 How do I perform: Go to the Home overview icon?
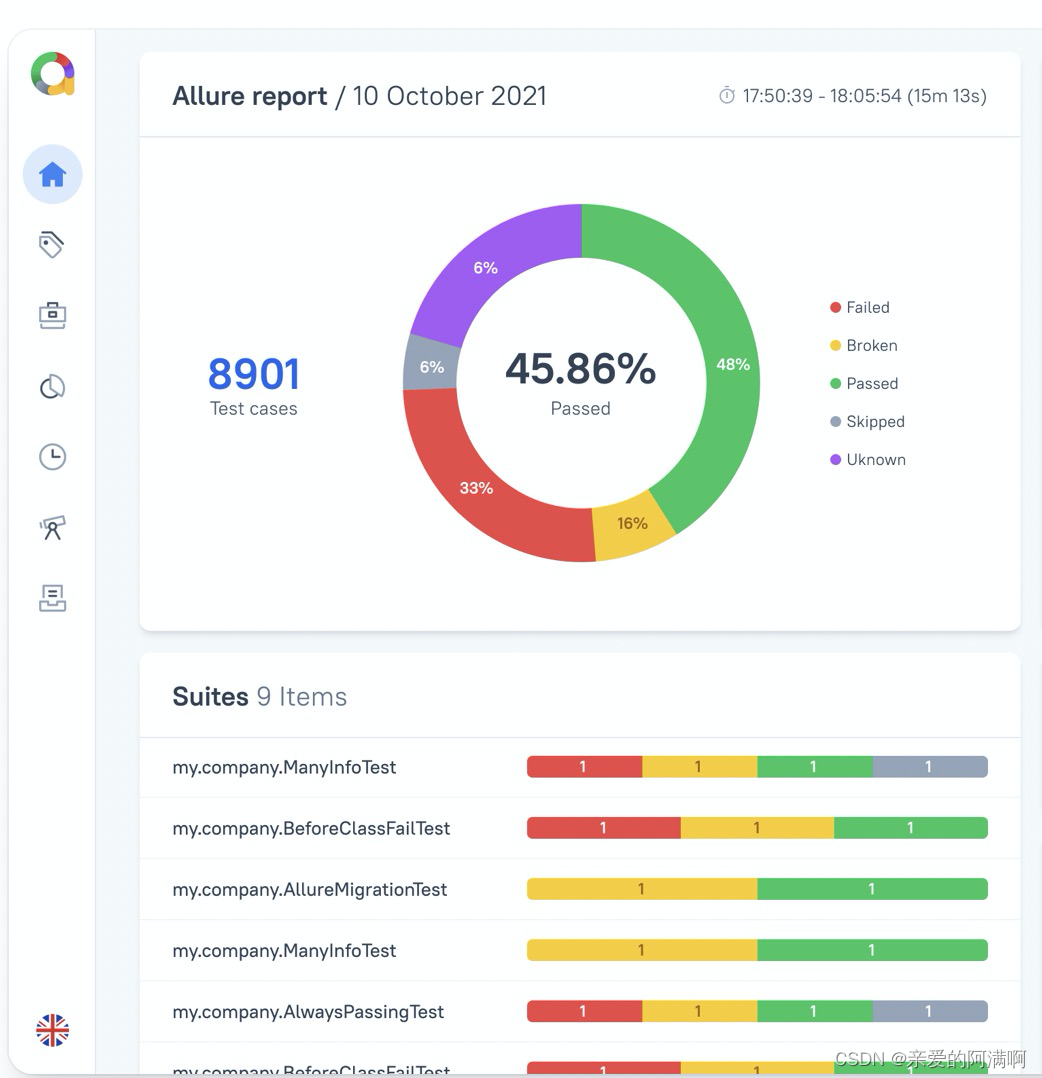coord(52,174)
